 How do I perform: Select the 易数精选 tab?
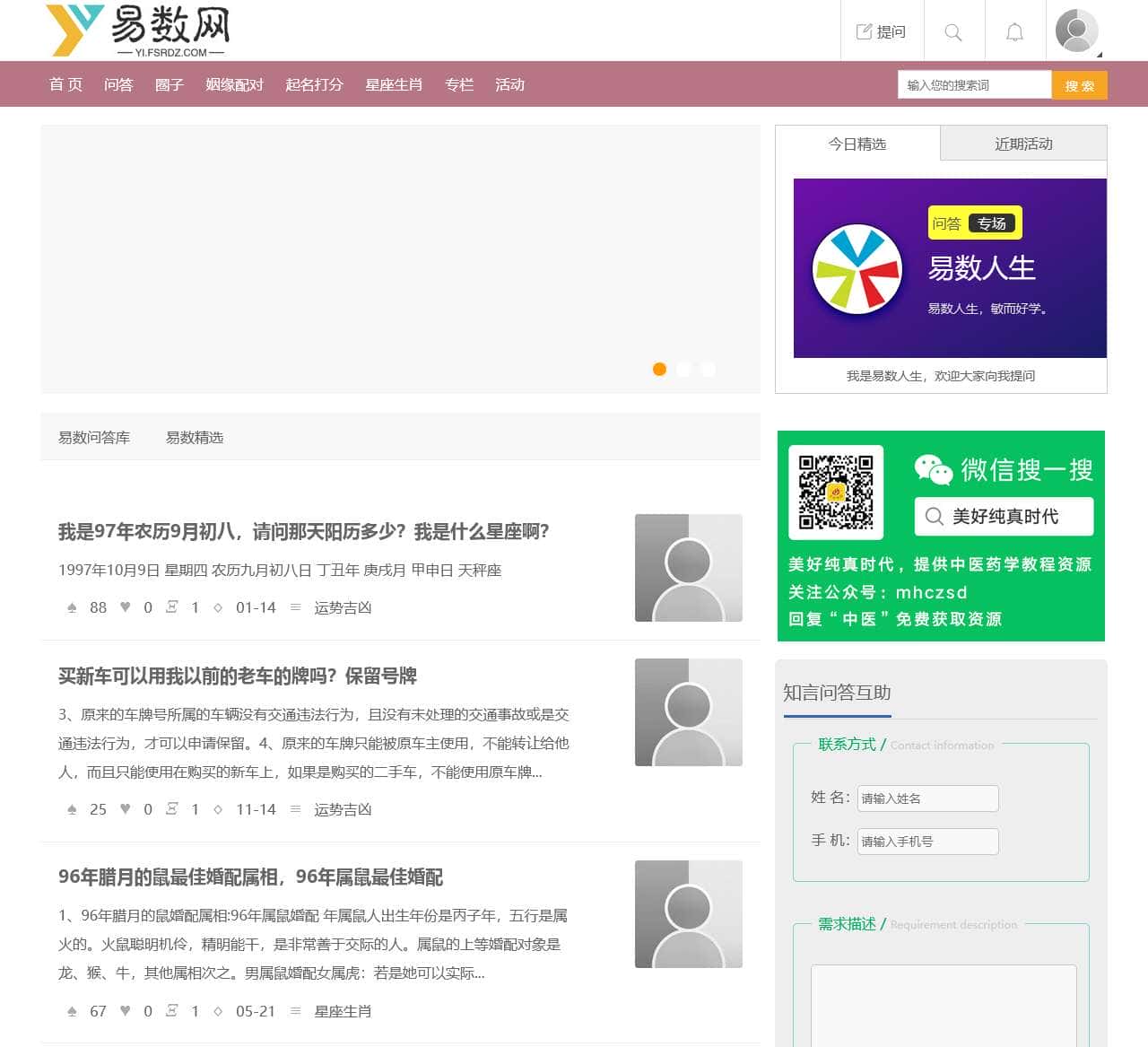pyautogui.click(x=195, y=438)
